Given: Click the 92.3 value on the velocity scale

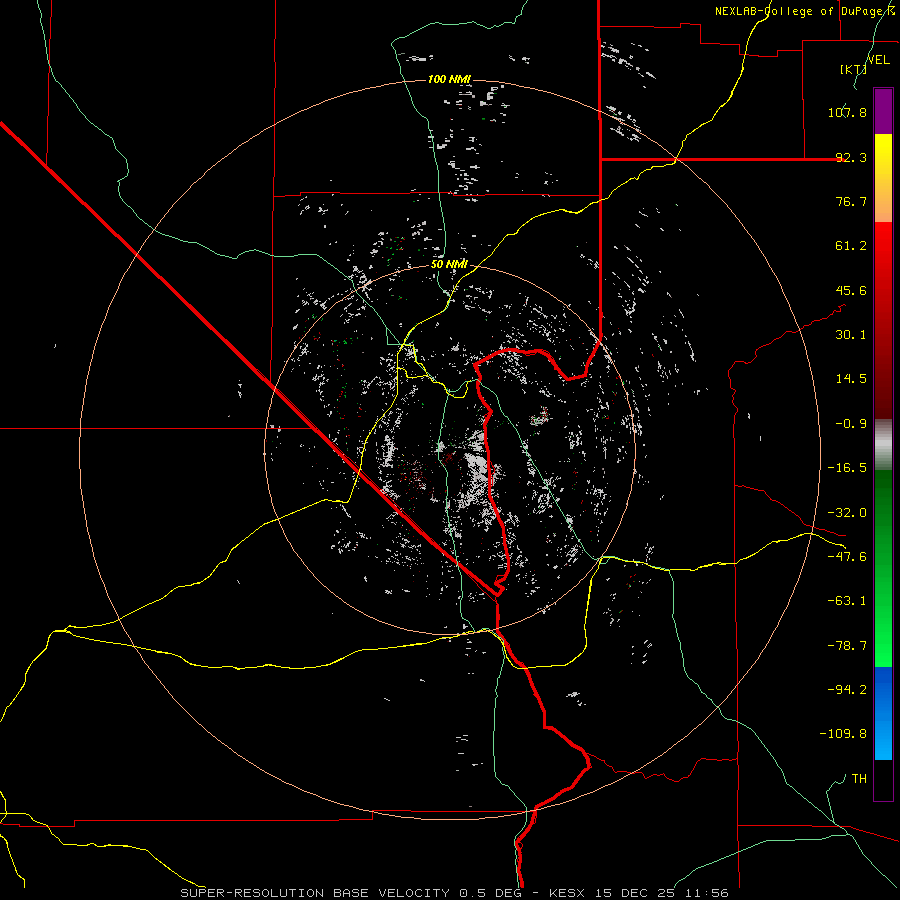Looking at the screenshot, I should (851, 157).
